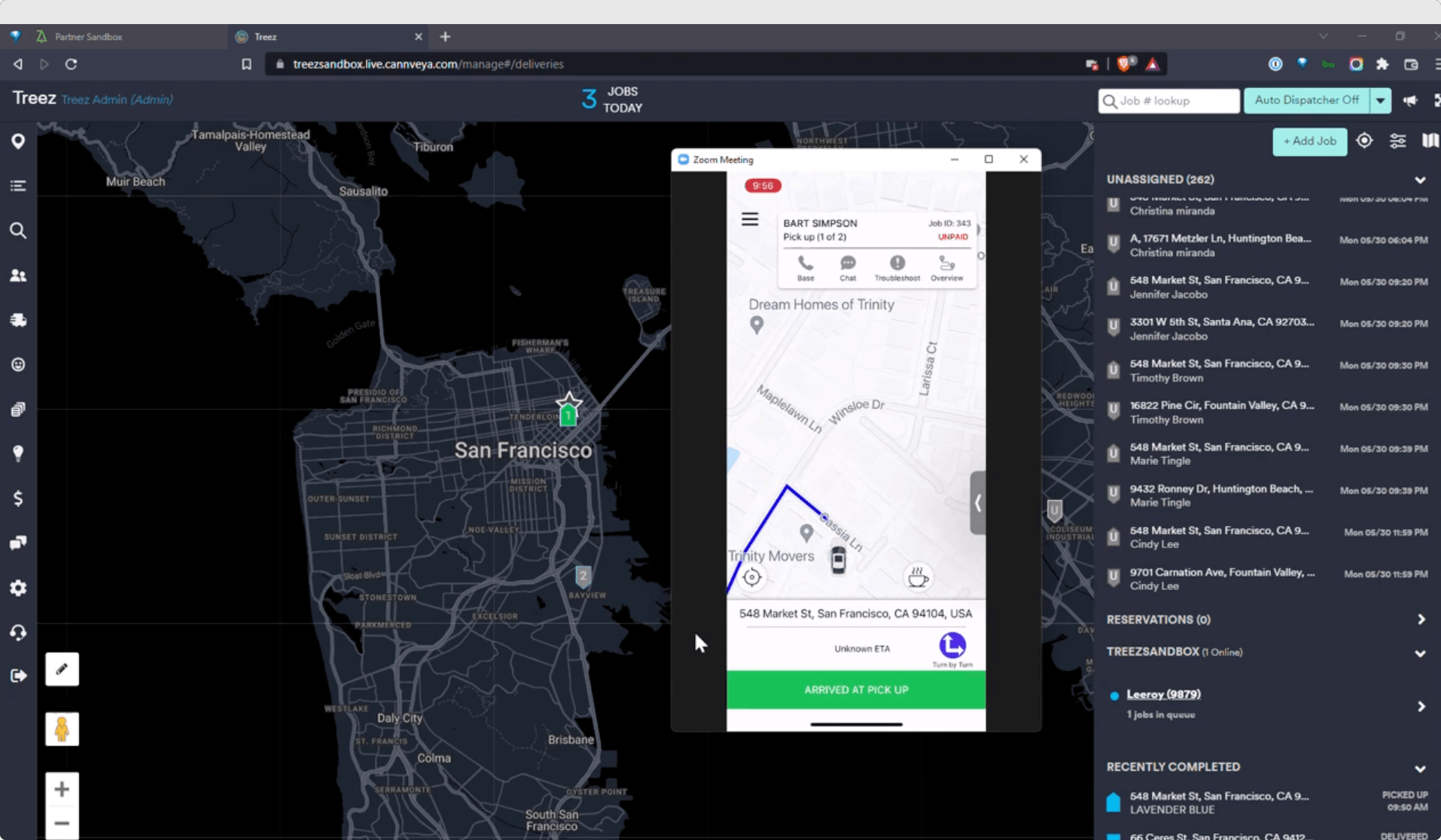Viewport: 1441px width, 840px height.
Task: Click the dollar sign payments icon
Action: click(18, 498)
